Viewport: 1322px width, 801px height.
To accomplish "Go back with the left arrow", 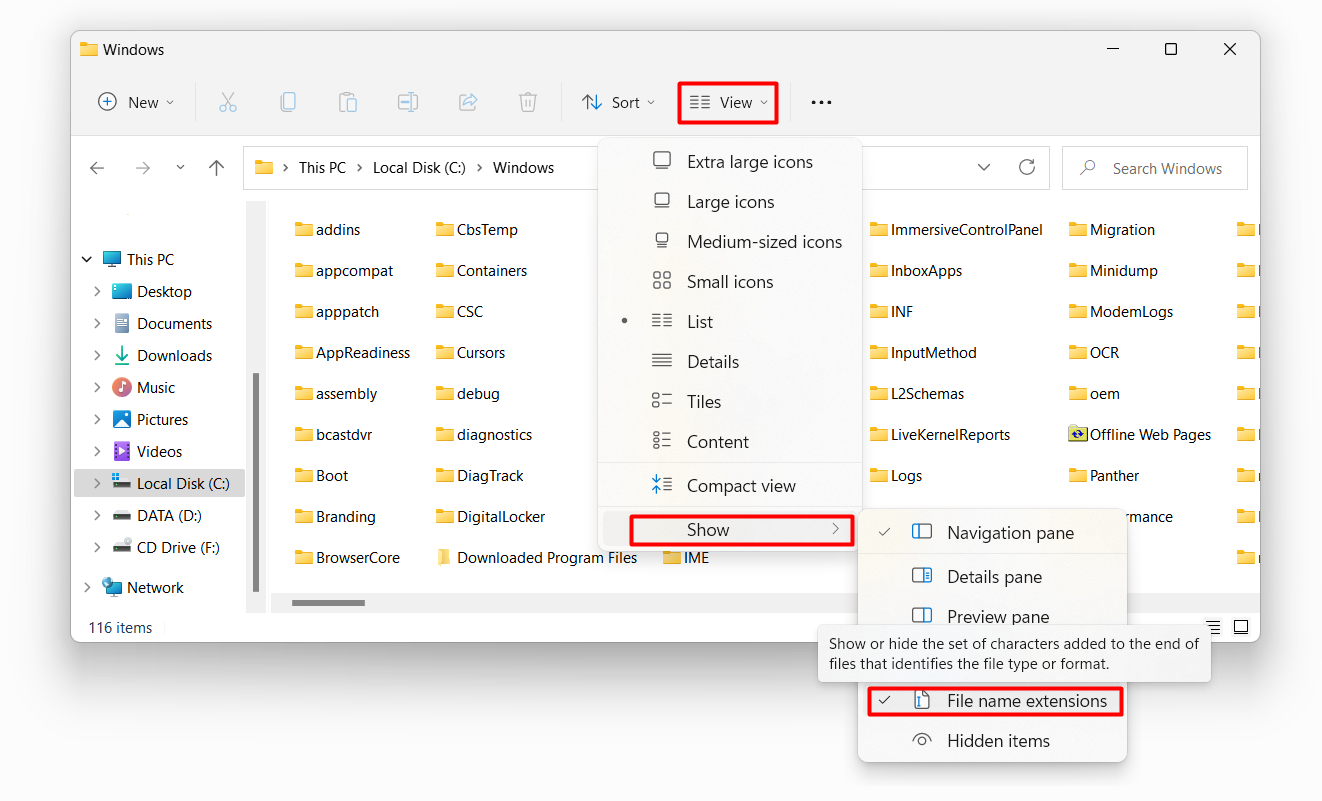I will [97, 168].
